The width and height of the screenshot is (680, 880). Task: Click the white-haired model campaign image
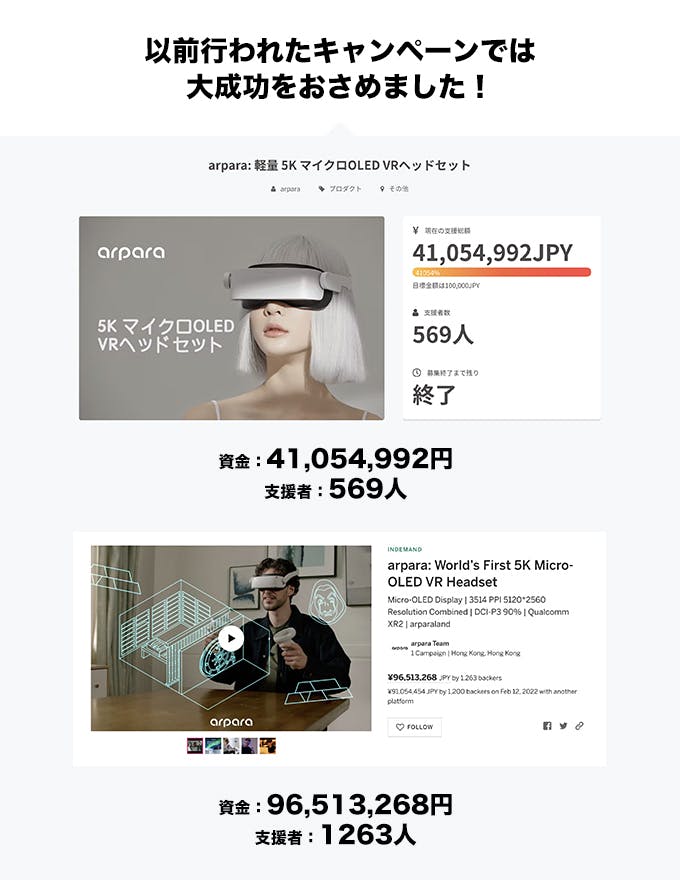tap(232, 318)
